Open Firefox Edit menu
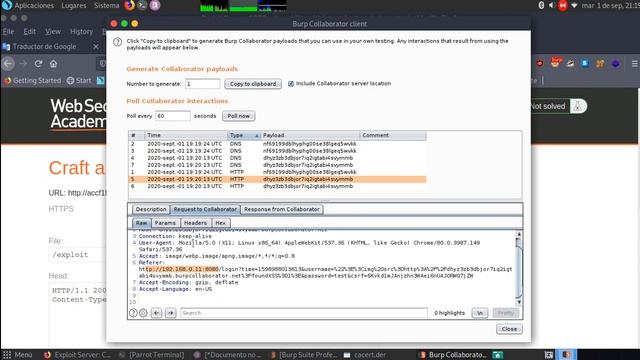The height and width of the screenshot is (360, 640). (x=29, y=31)
